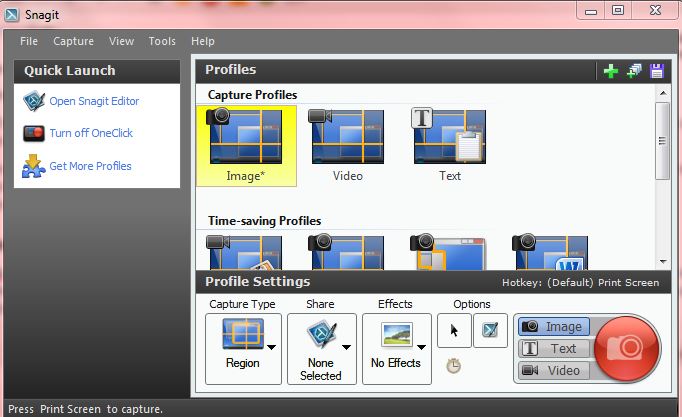Click the Time-saving Profiles heading

[264, 221]
